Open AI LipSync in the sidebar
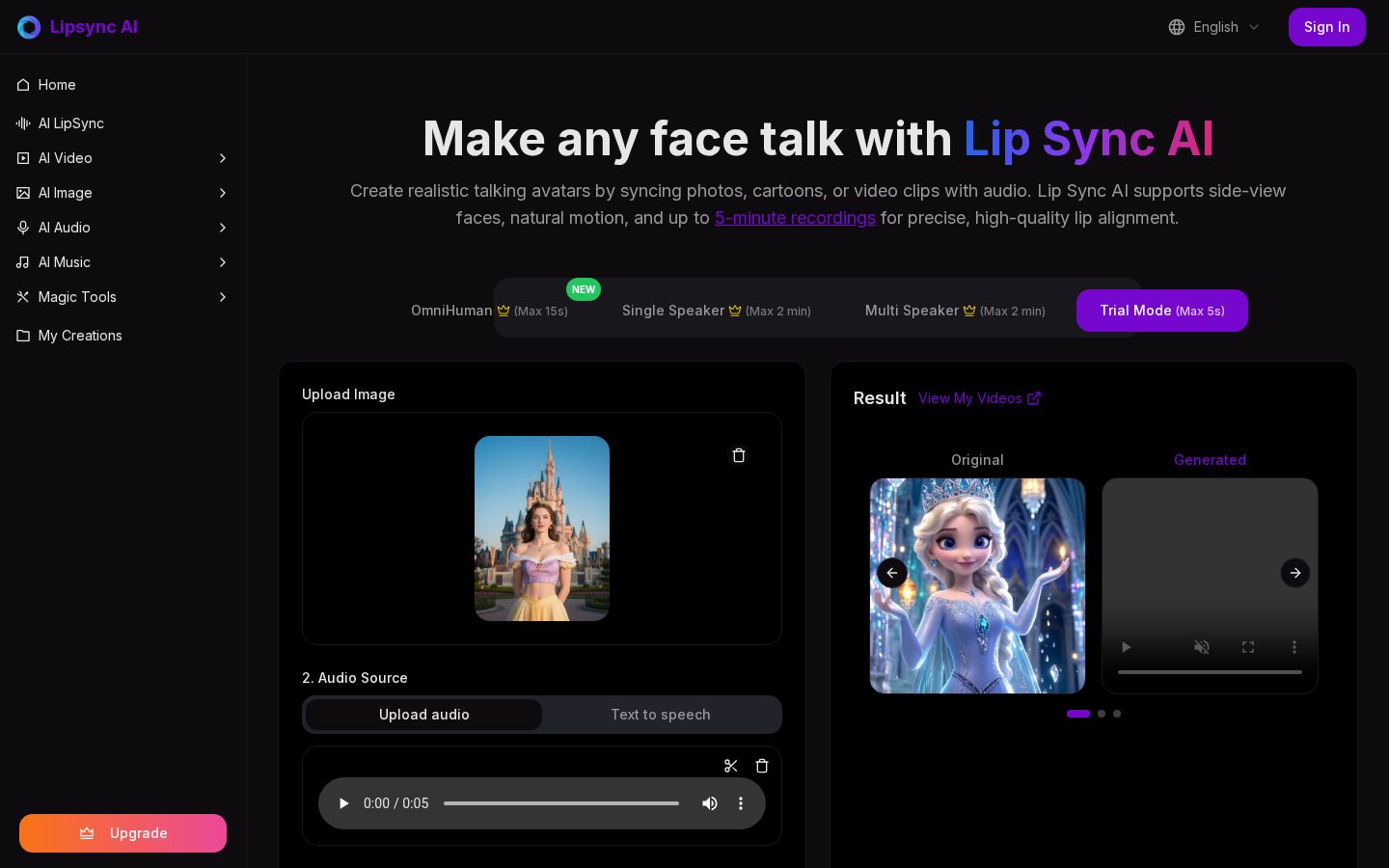This screenshot has width=1389, height=868. [x=123, y=123]
